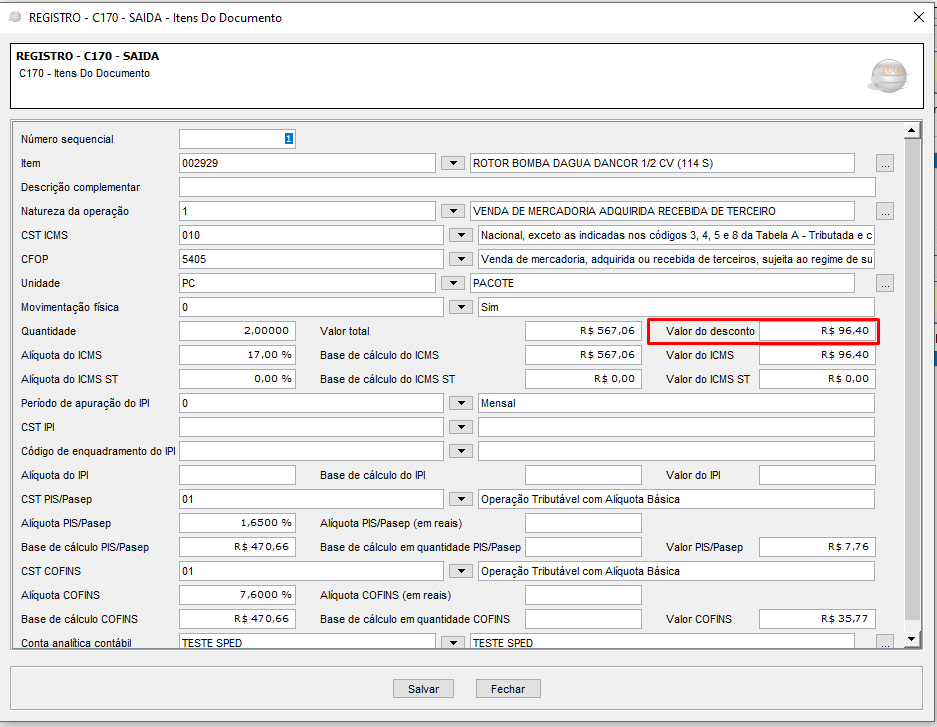Open the CST ICMS dropdown arrow
This screenshot has width=937, height=727.
point(460,235)
